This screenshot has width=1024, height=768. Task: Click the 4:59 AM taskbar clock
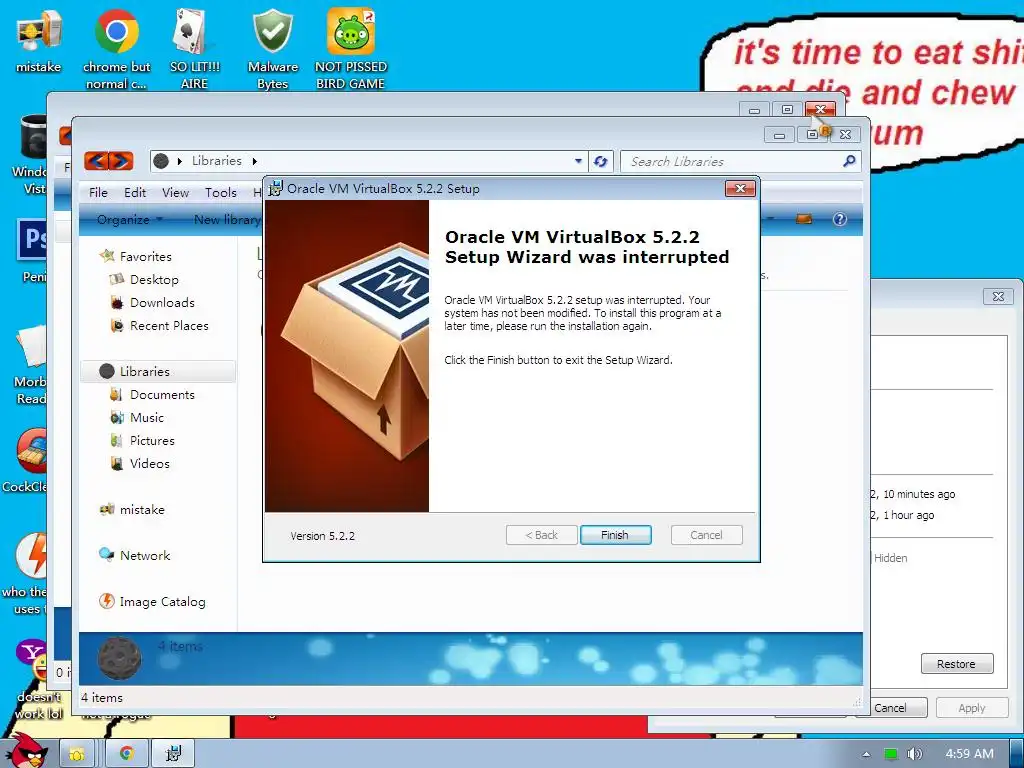pos(969,754)
